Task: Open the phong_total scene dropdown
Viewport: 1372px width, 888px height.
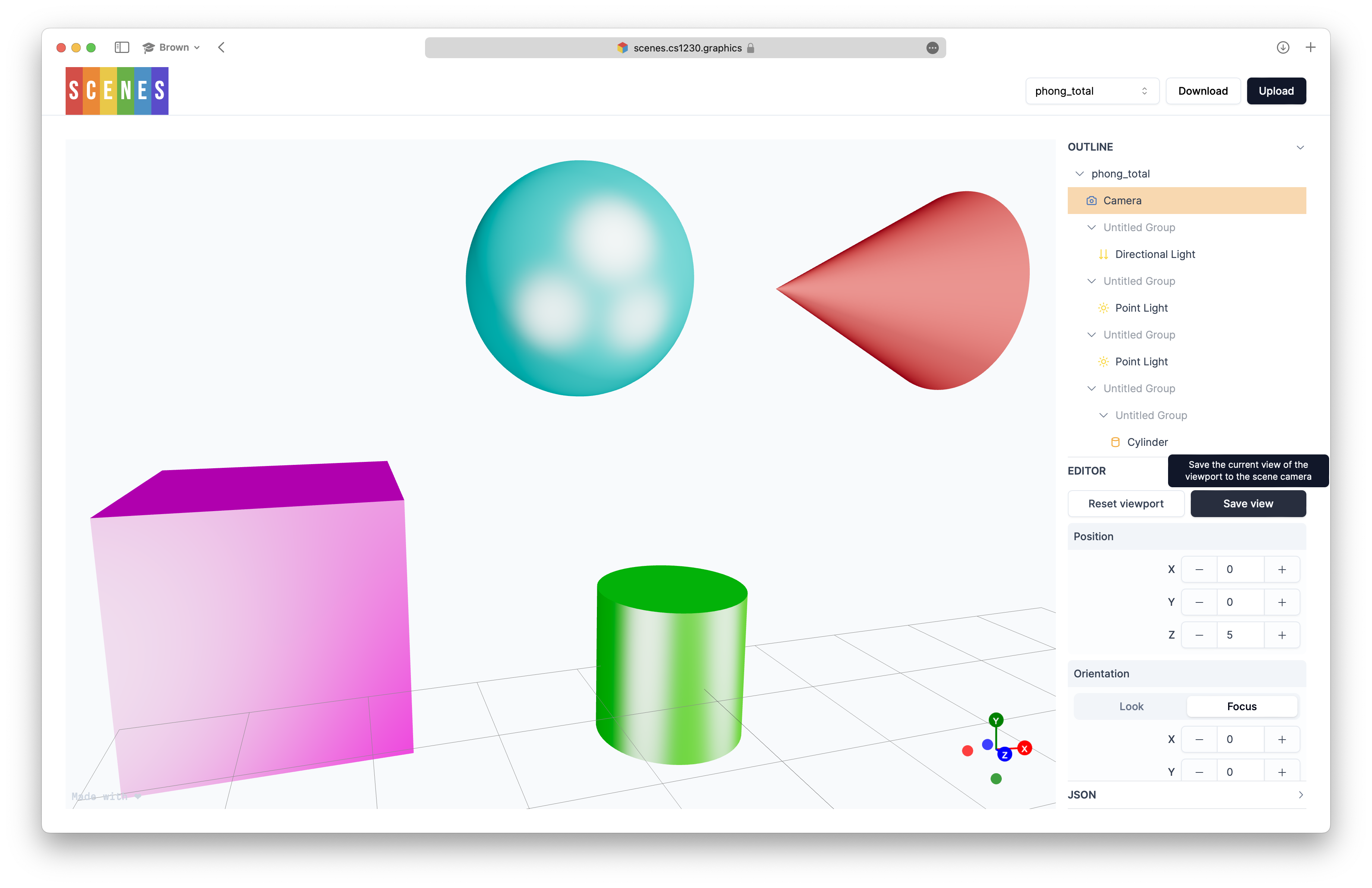Action: [1092, 91]
